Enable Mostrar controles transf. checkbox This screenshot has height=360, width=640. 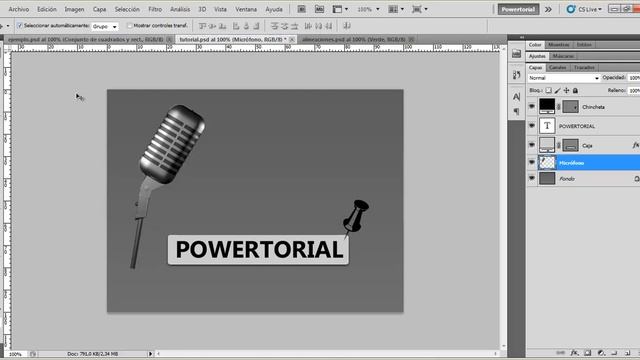pos(129,26)
